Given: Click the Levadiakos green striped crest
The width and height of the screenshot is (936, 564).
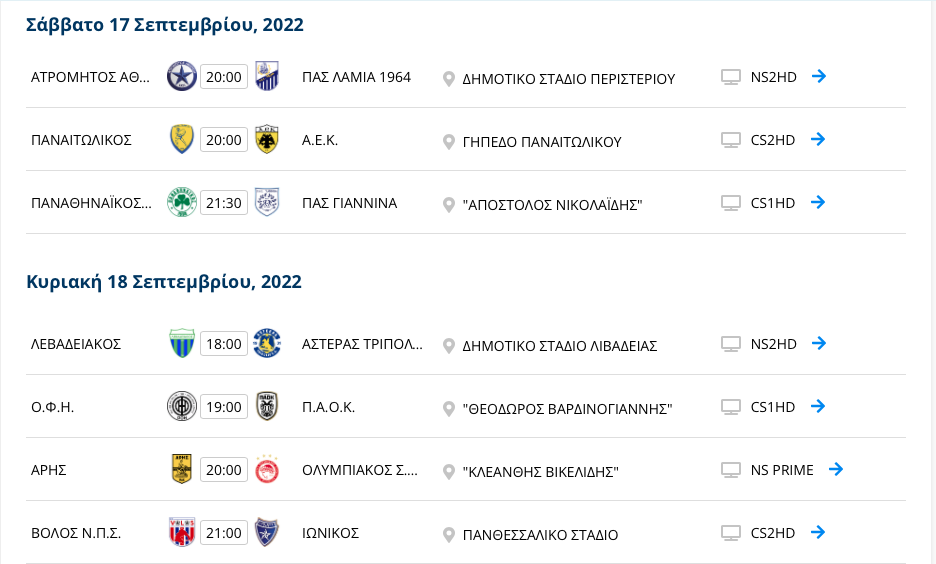Looking at the screenshot, I should pyautogui.click(x=181, y=343).
